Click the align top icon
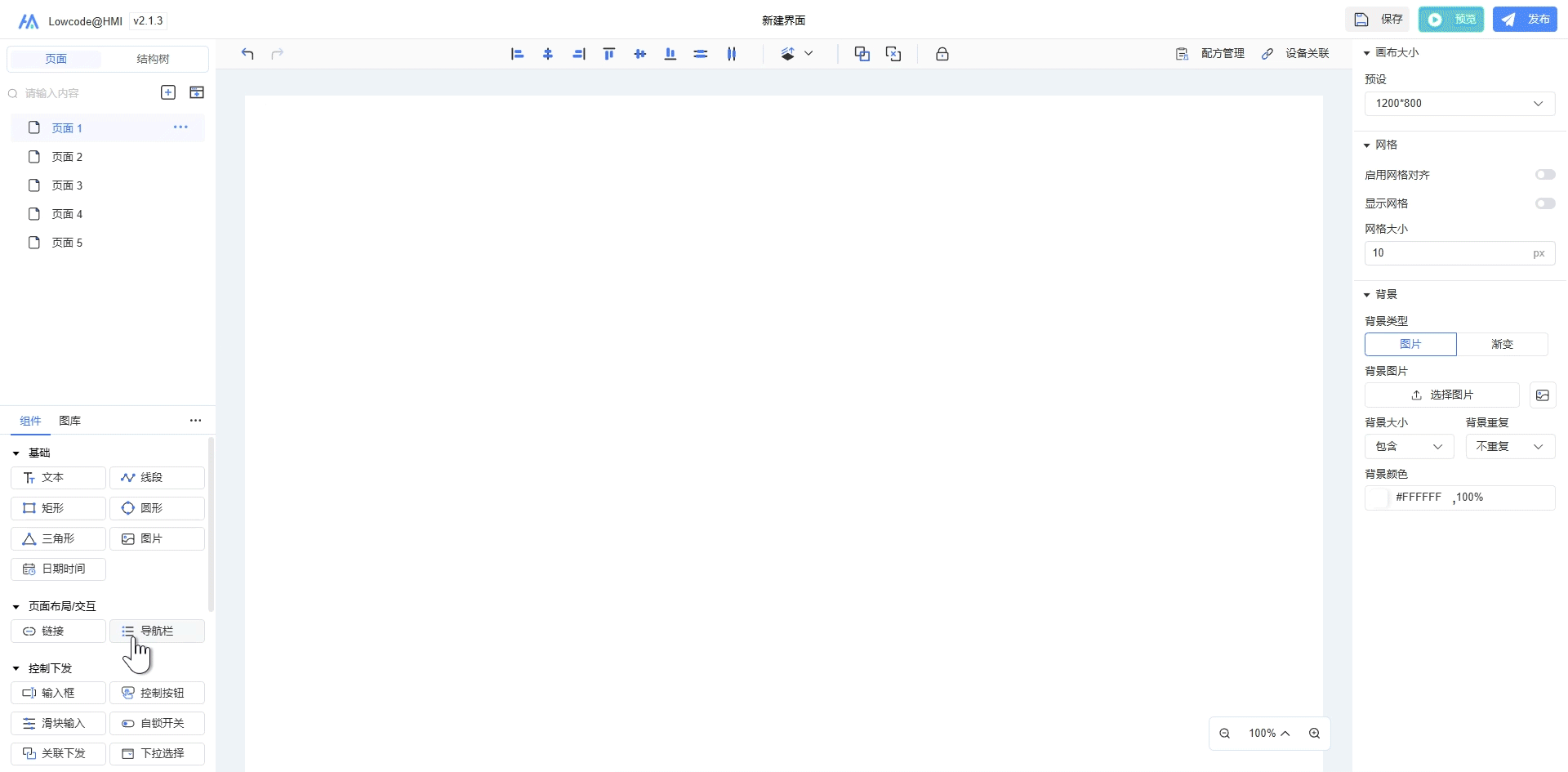The image size is (1568, 772). click(x=608, y=54)
